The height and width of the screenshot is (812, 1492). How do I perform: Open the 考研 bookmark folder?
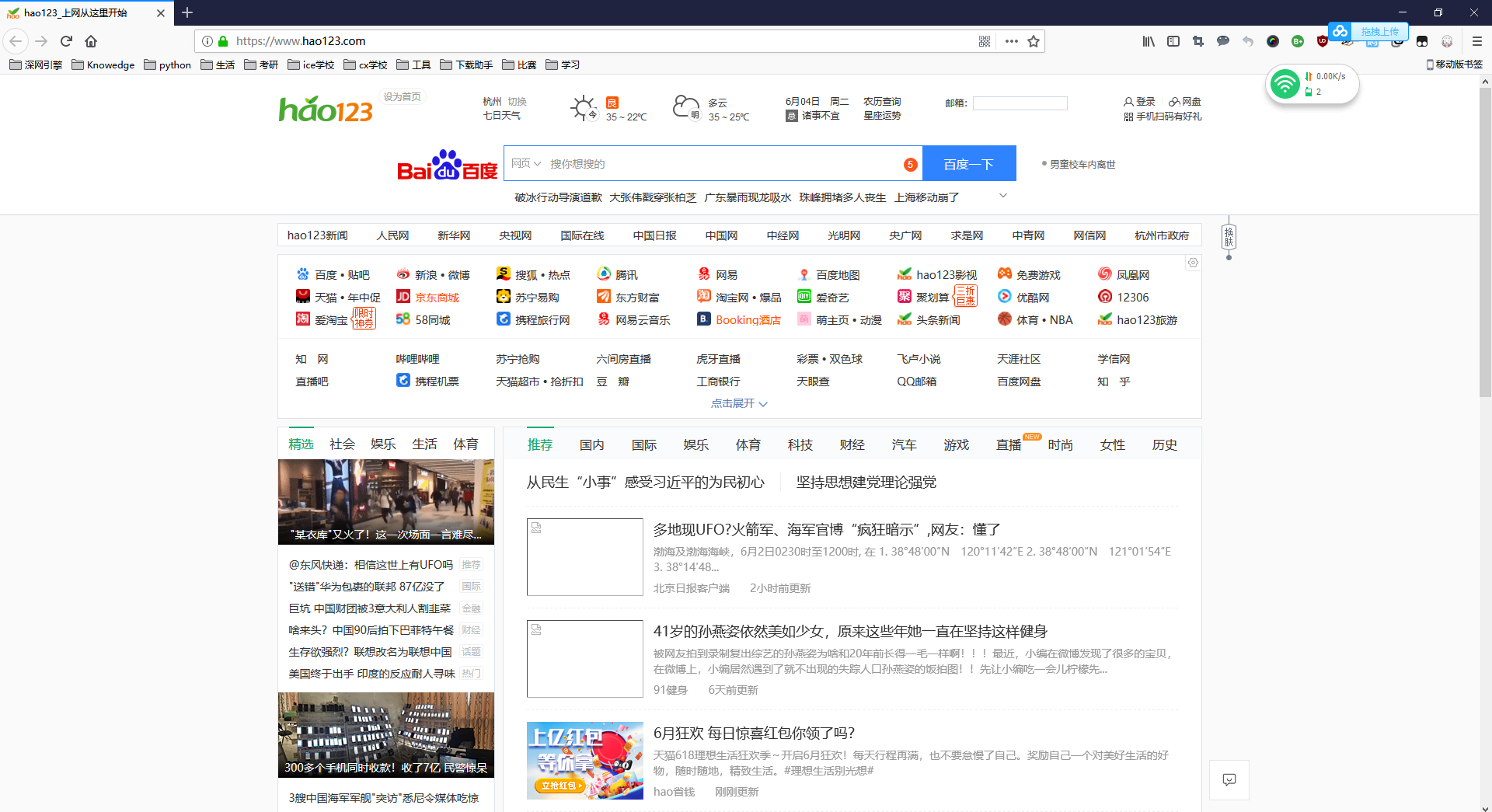tap(261, 64)
